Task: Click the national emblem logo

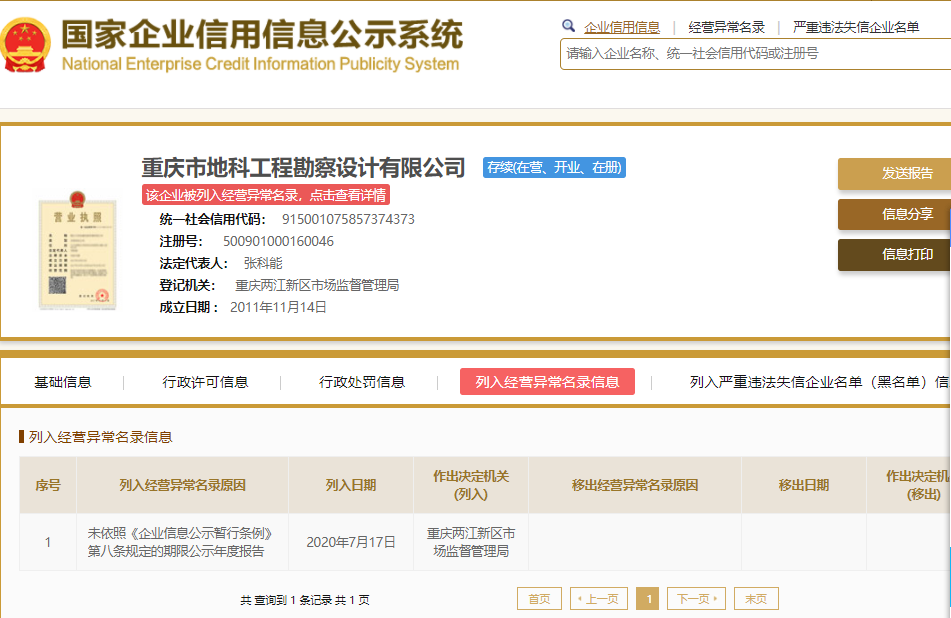Action: click(x=25, y=45)
